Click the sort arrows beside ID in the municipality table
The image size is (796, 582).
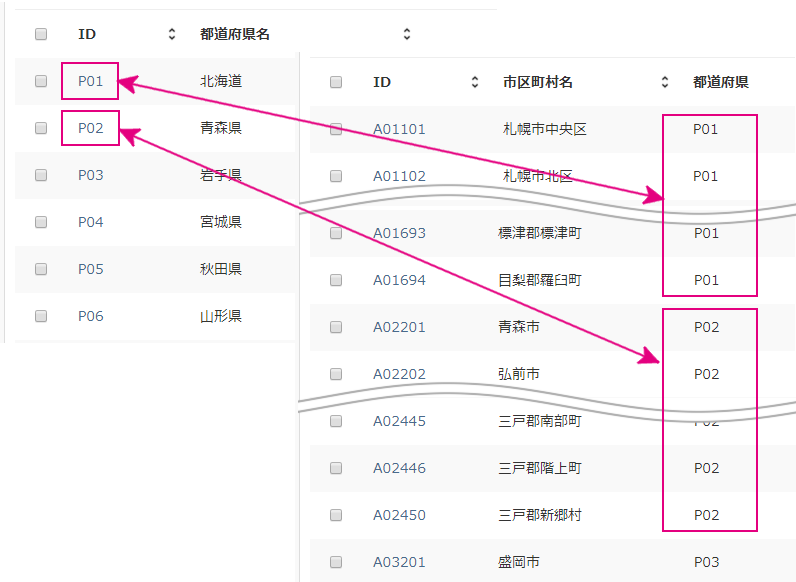475,82
